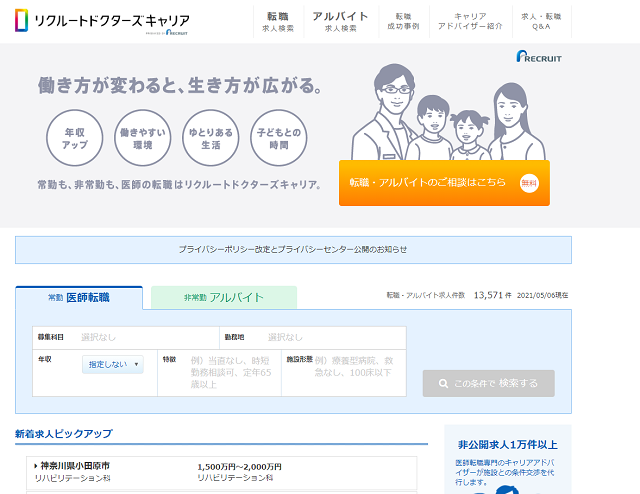Click the 募集科目 selection field

[x=126, y=337]
